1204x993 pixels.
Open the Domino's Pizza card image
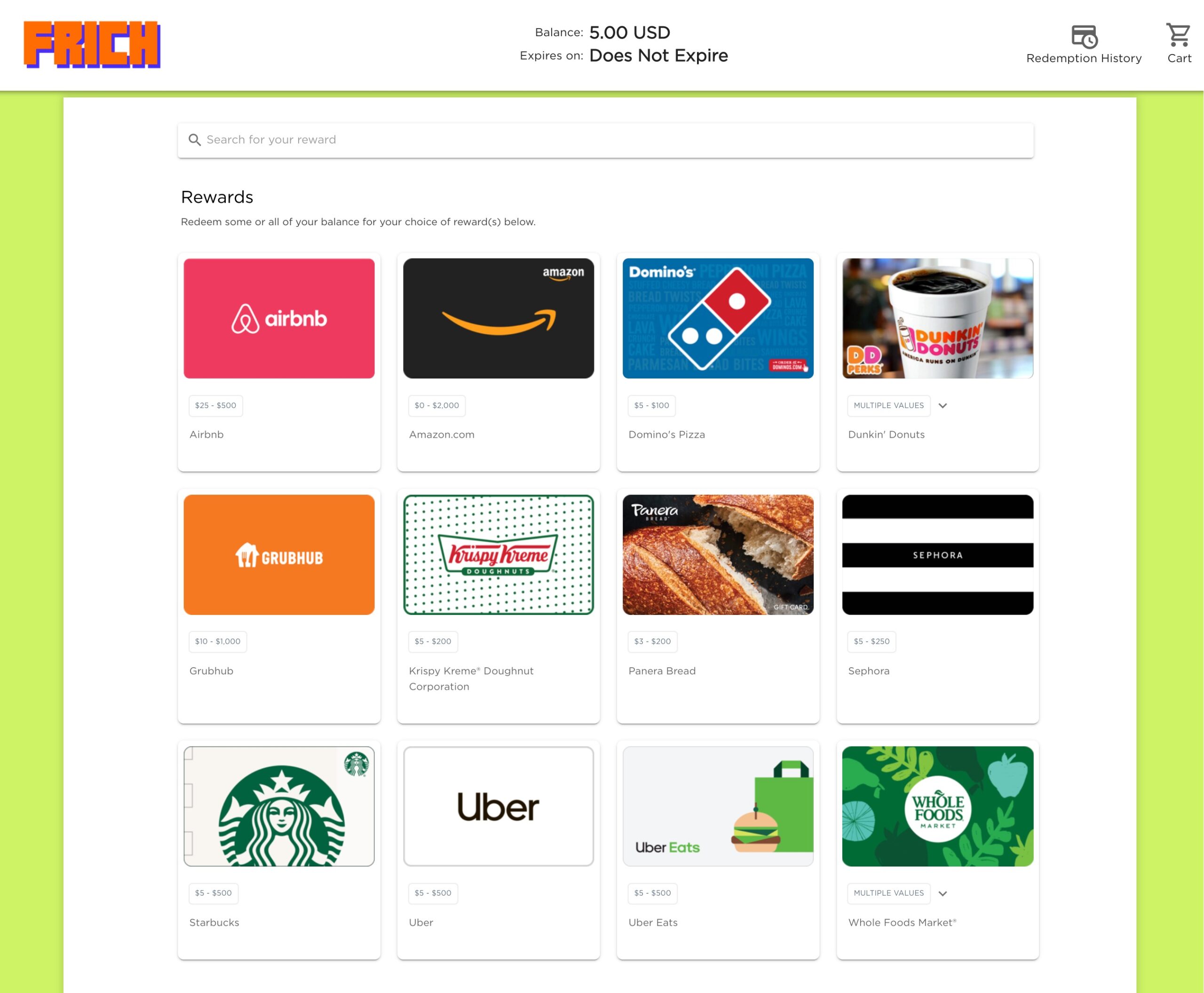pyautogui.click(x=718, y=319)
